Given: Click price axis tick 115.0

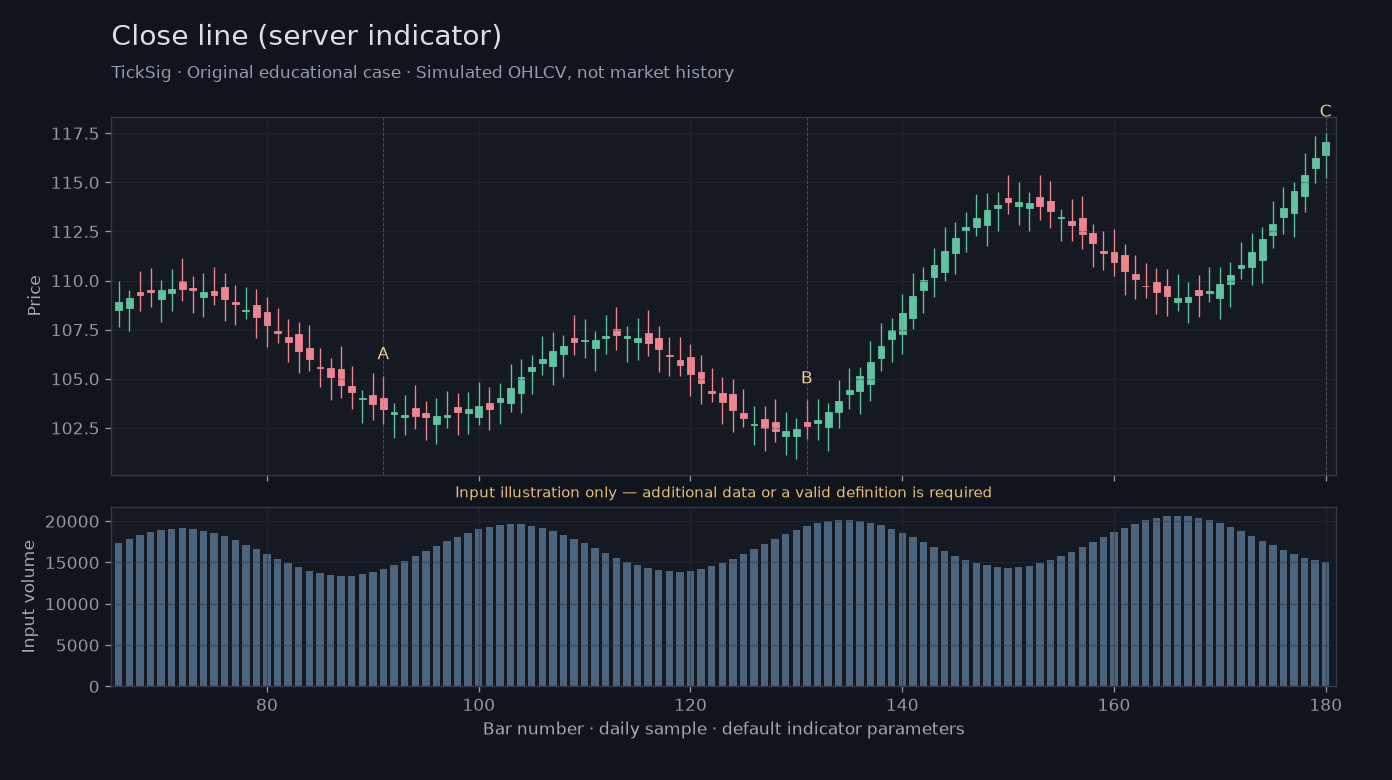Looking at the screenshot, I should click(x=76, y=183).
